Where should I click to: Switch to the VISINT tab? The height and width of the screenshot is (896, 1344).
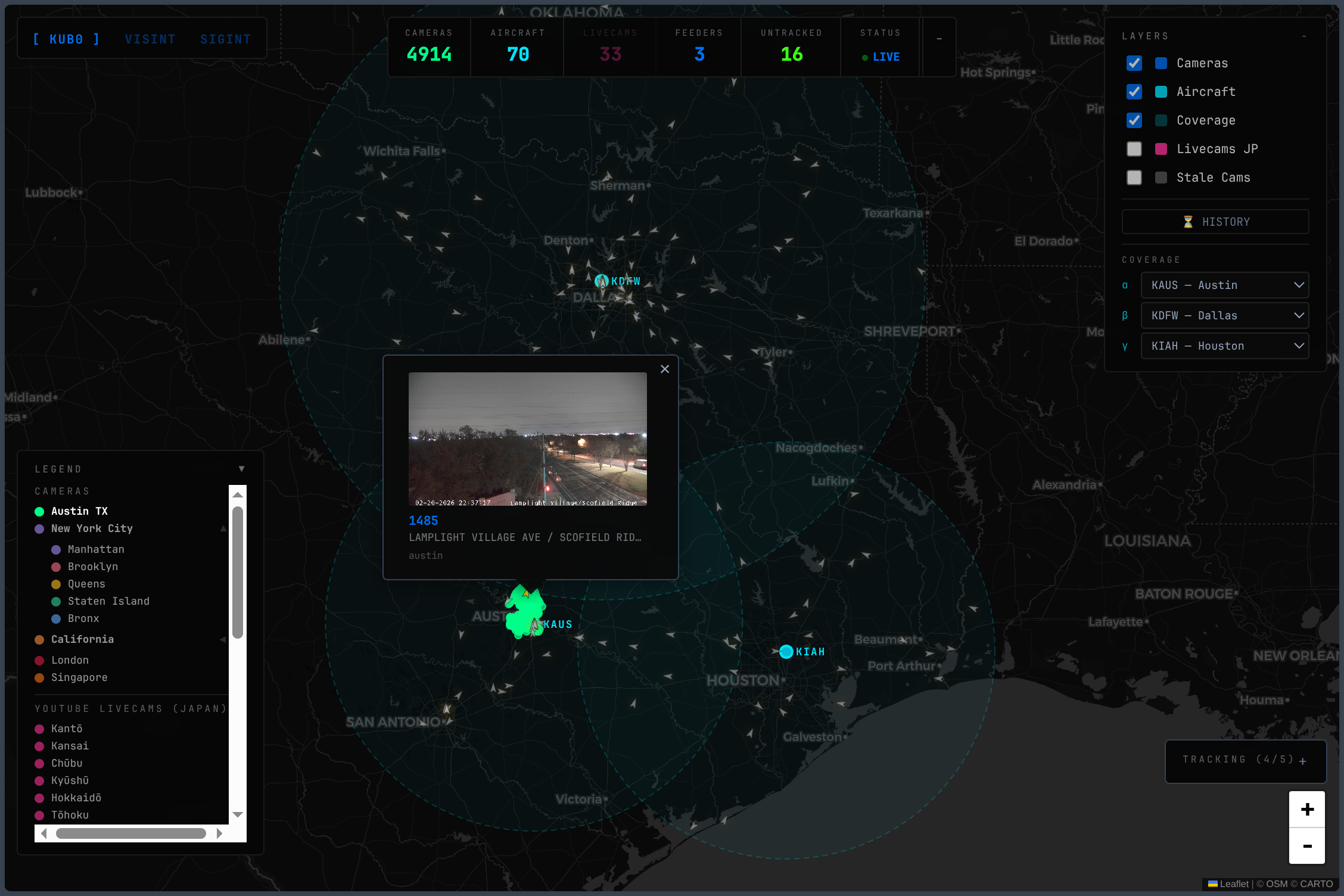pyautogui.click(x=150, y=39)
